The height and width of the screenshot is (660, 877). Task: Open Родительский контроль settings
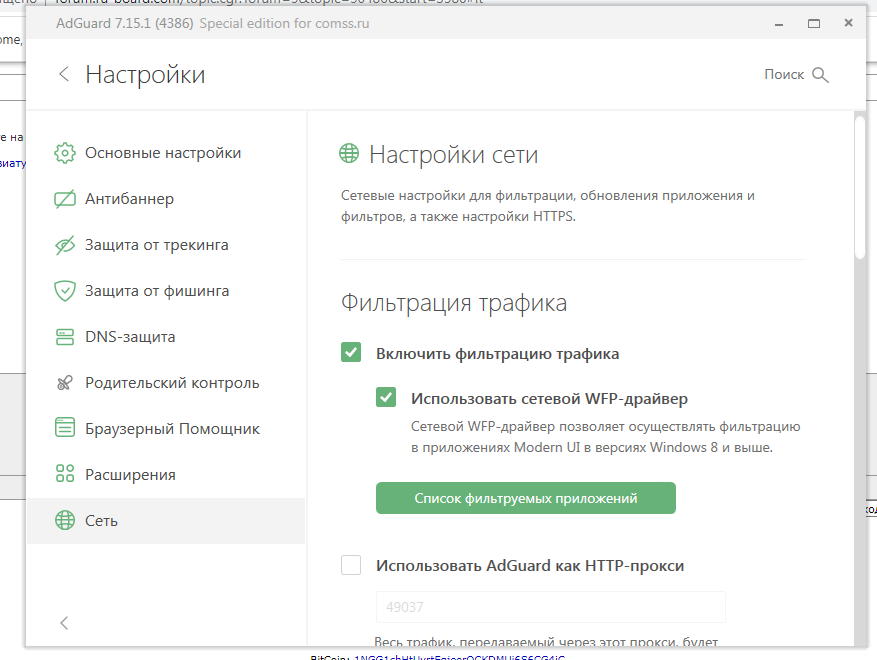point(166,383)
